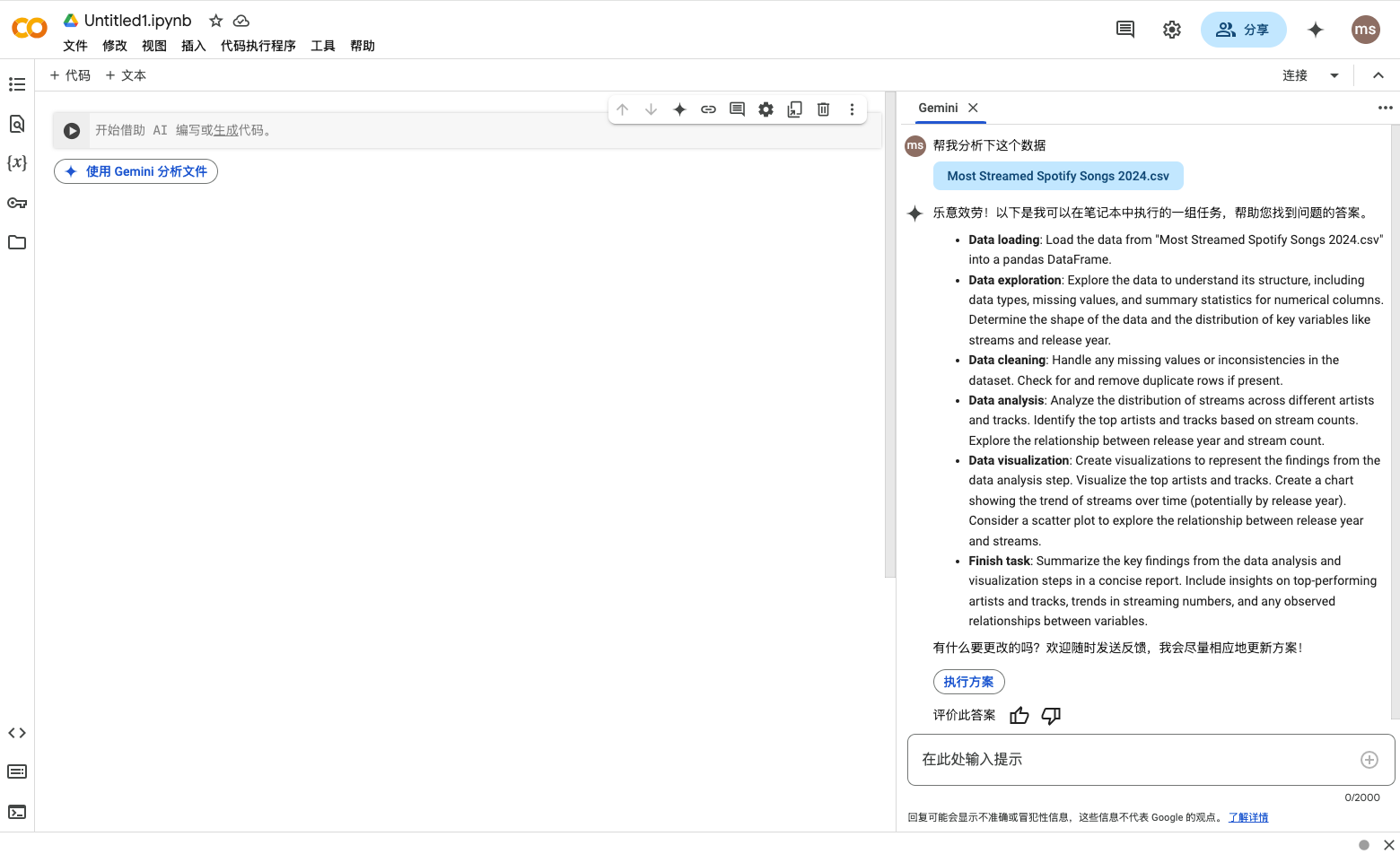Open the terminal panel

[16, 812]
